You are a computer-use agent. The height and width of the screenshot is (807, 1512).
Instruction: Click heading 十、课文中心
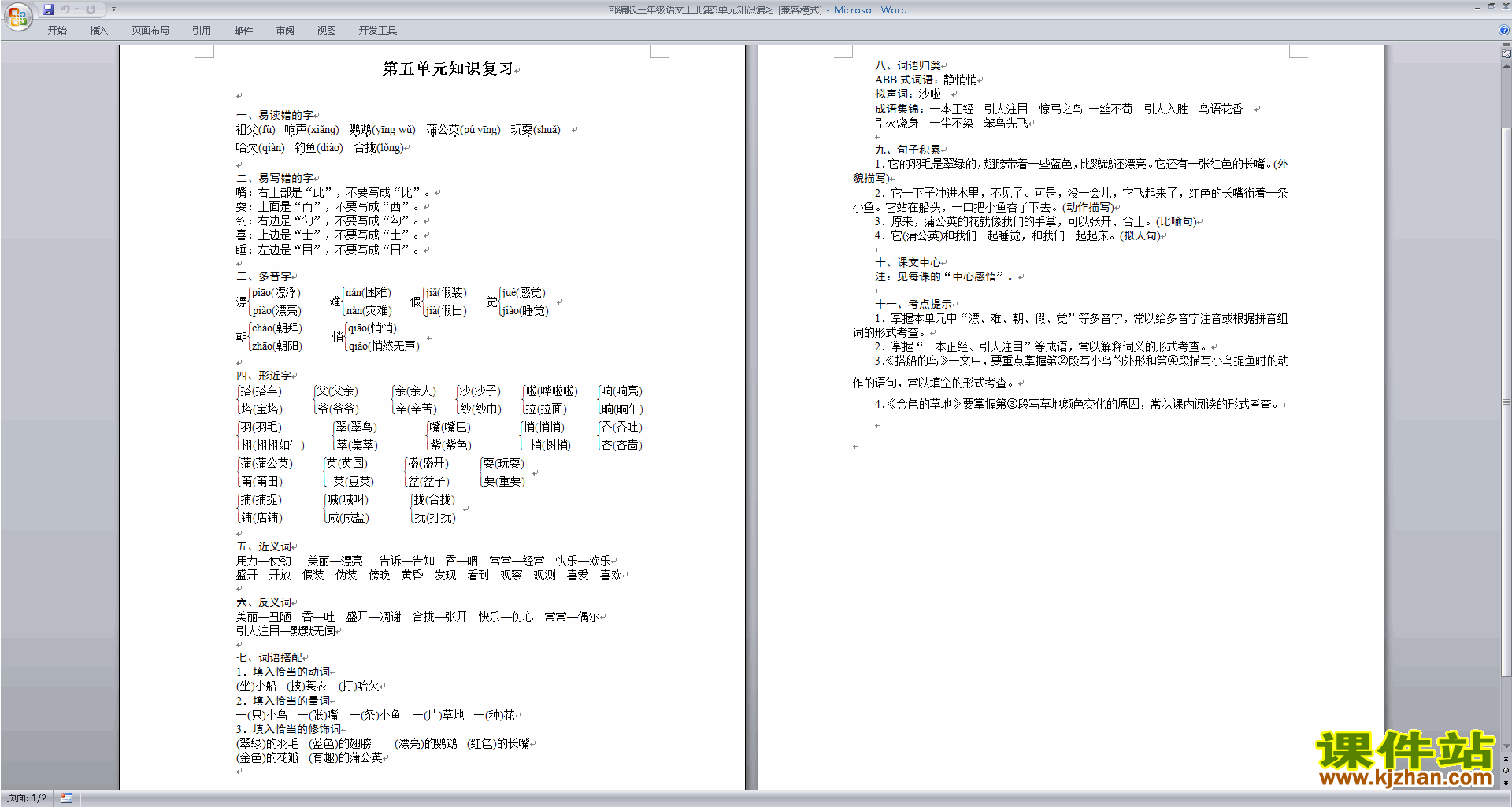908,262
